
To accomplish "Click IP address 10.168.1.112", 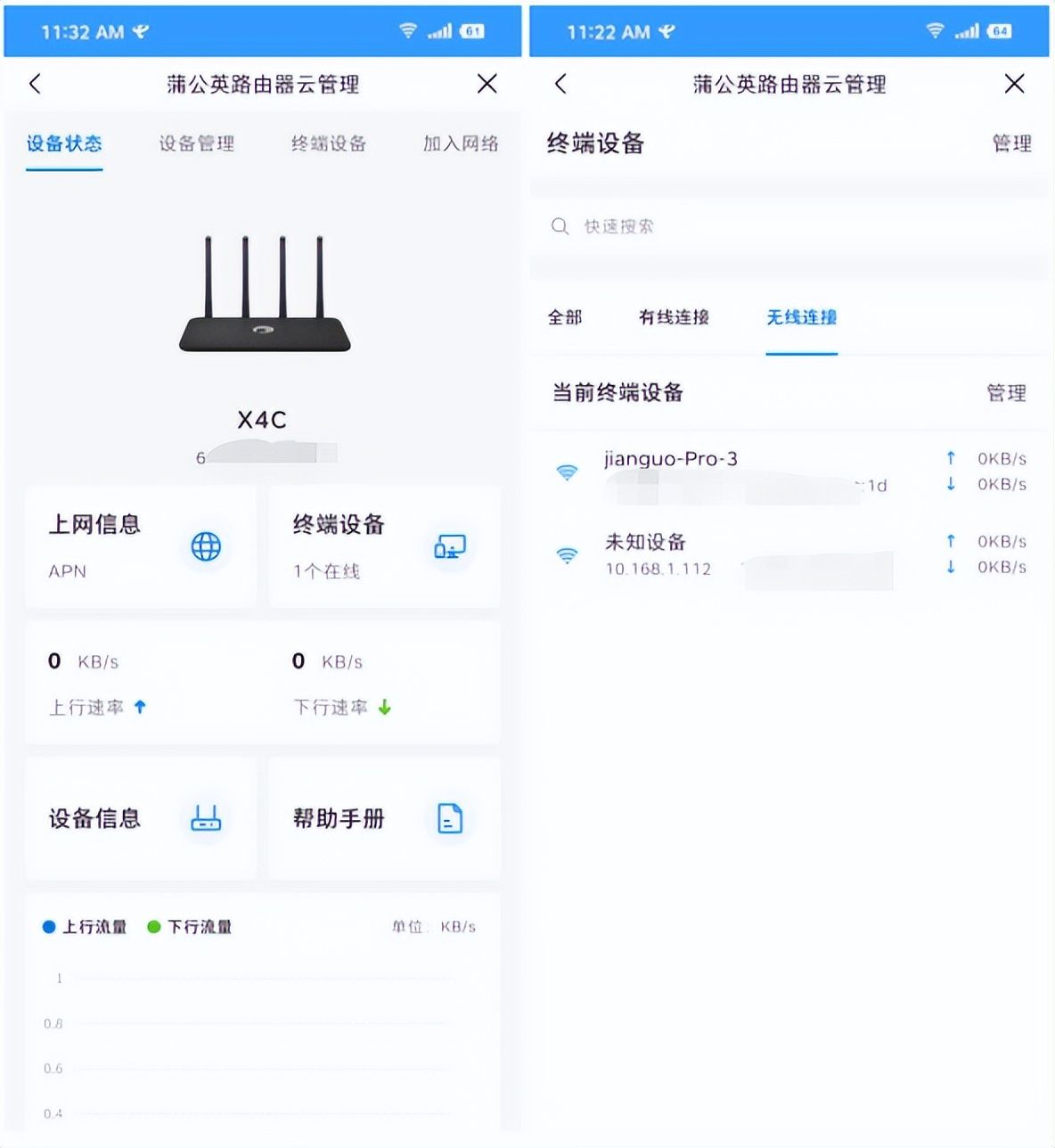I will coord(658,569).
